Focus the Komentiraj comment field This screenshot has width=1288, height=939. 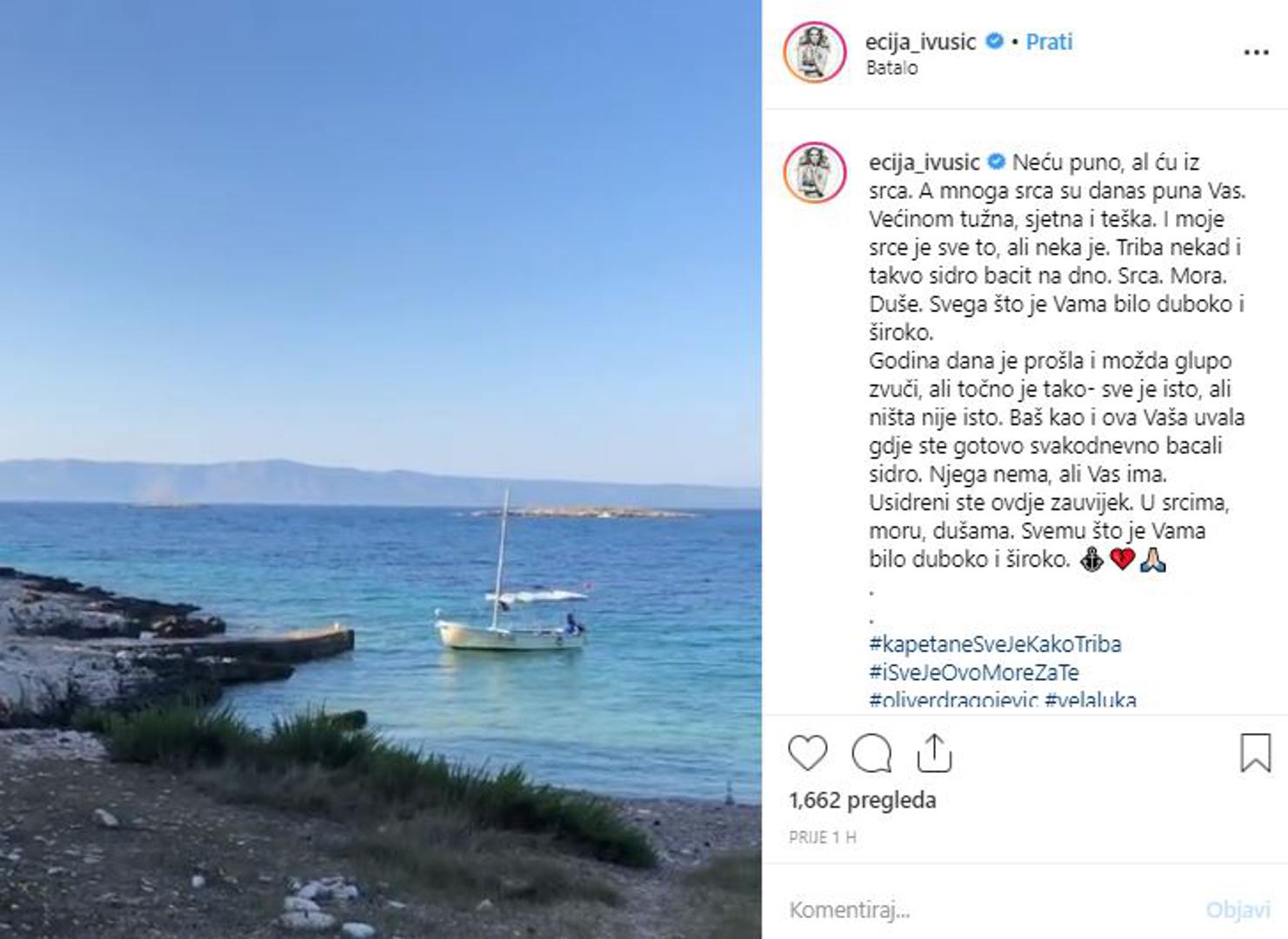point(991,910)
